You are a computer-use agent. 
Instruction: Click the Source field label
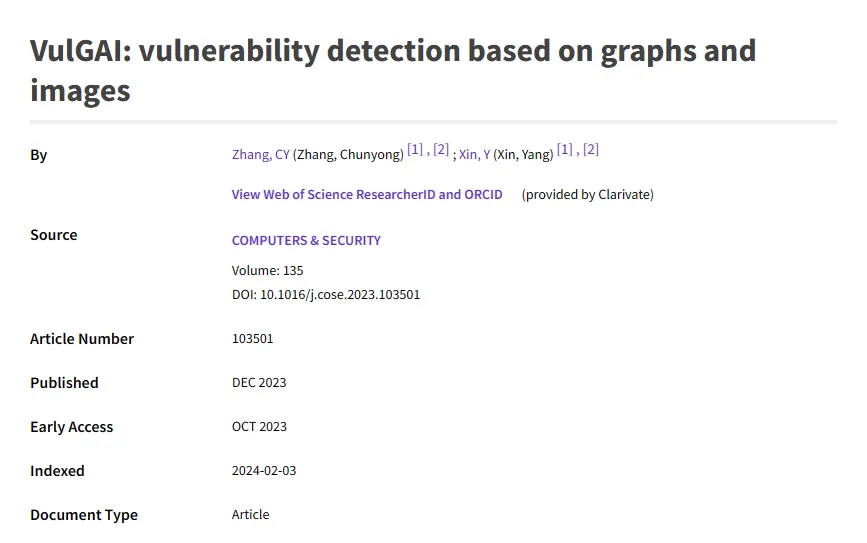pos(54,235)
